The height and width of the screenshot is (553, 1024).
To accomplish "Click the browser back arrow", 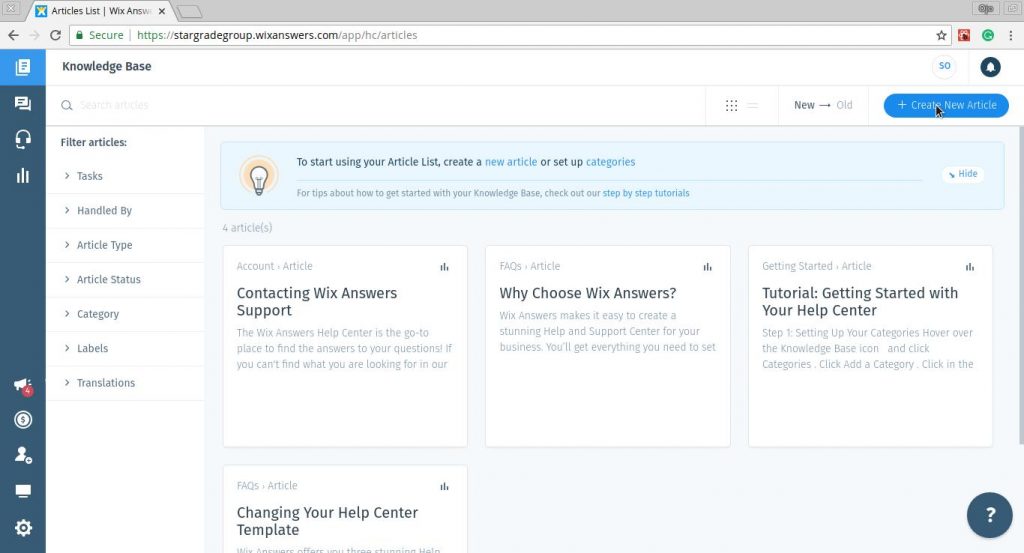I will (13, 35).
